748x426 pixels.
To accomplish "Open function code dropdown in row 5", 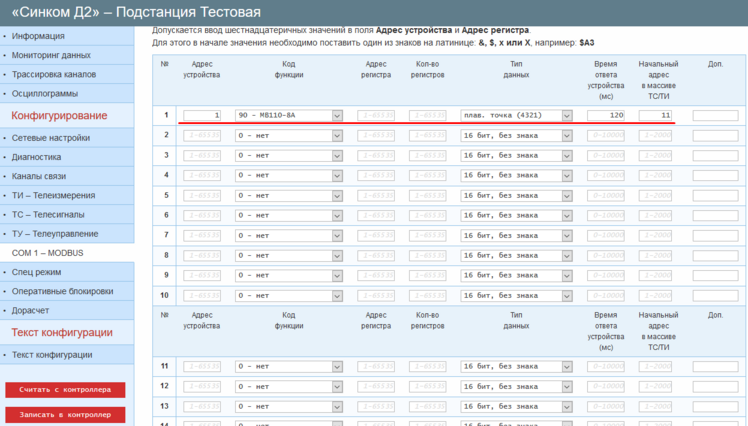I will 289,195.
